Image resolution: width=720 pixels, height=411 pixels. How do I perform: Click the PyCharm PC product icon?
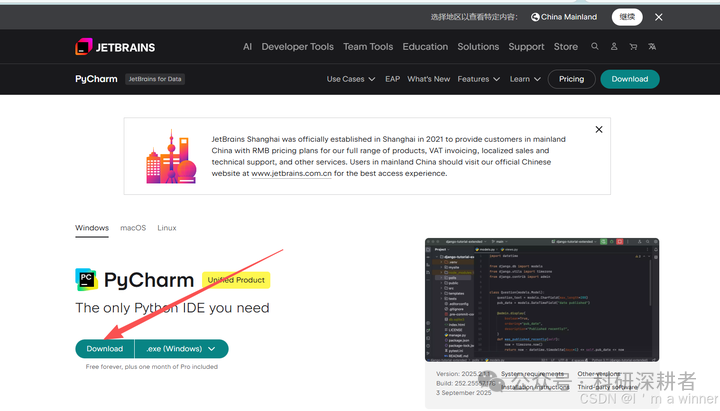(86, 280)
